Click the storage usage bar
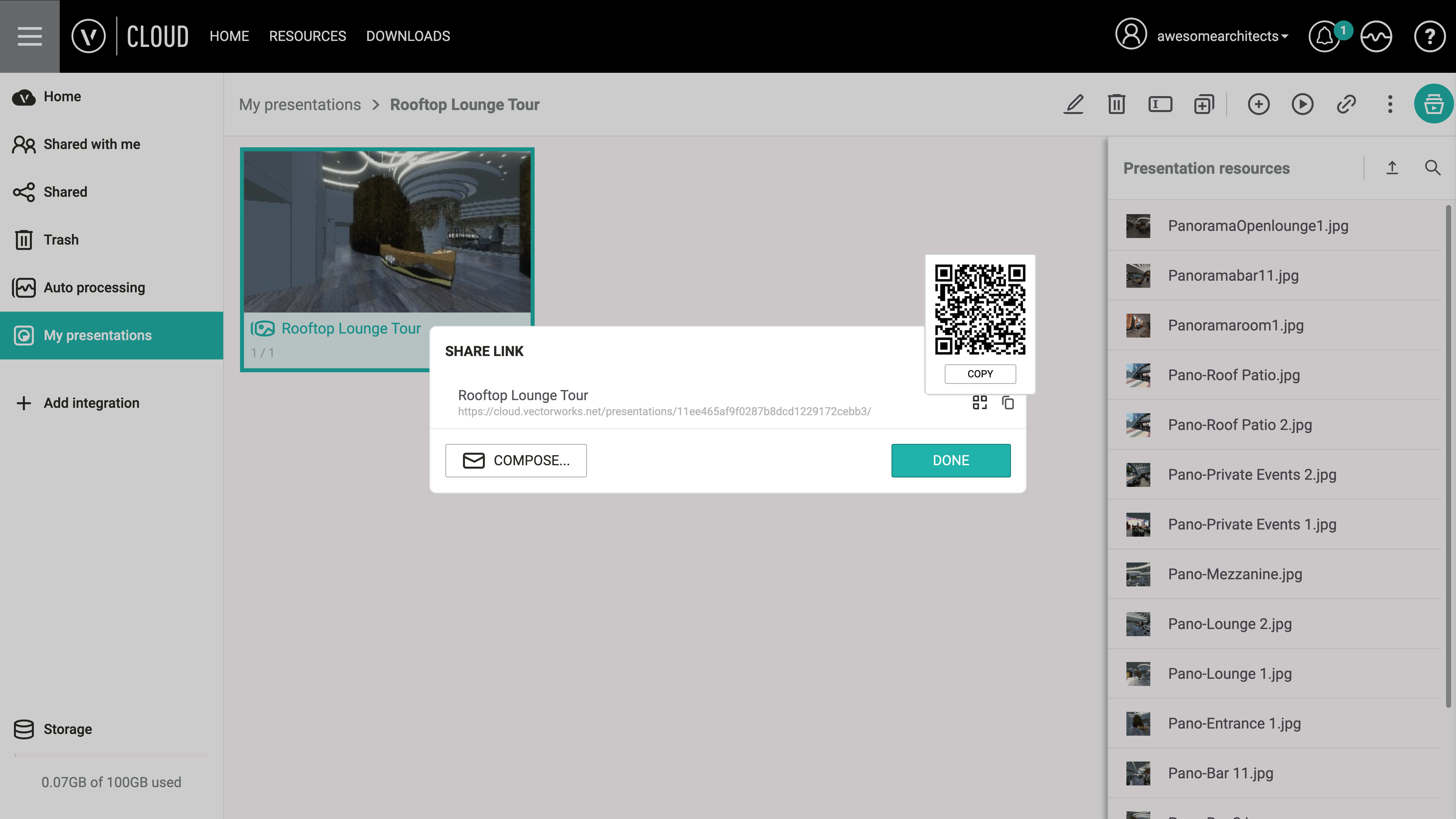The image size is (1456, 819). (111, 754)
